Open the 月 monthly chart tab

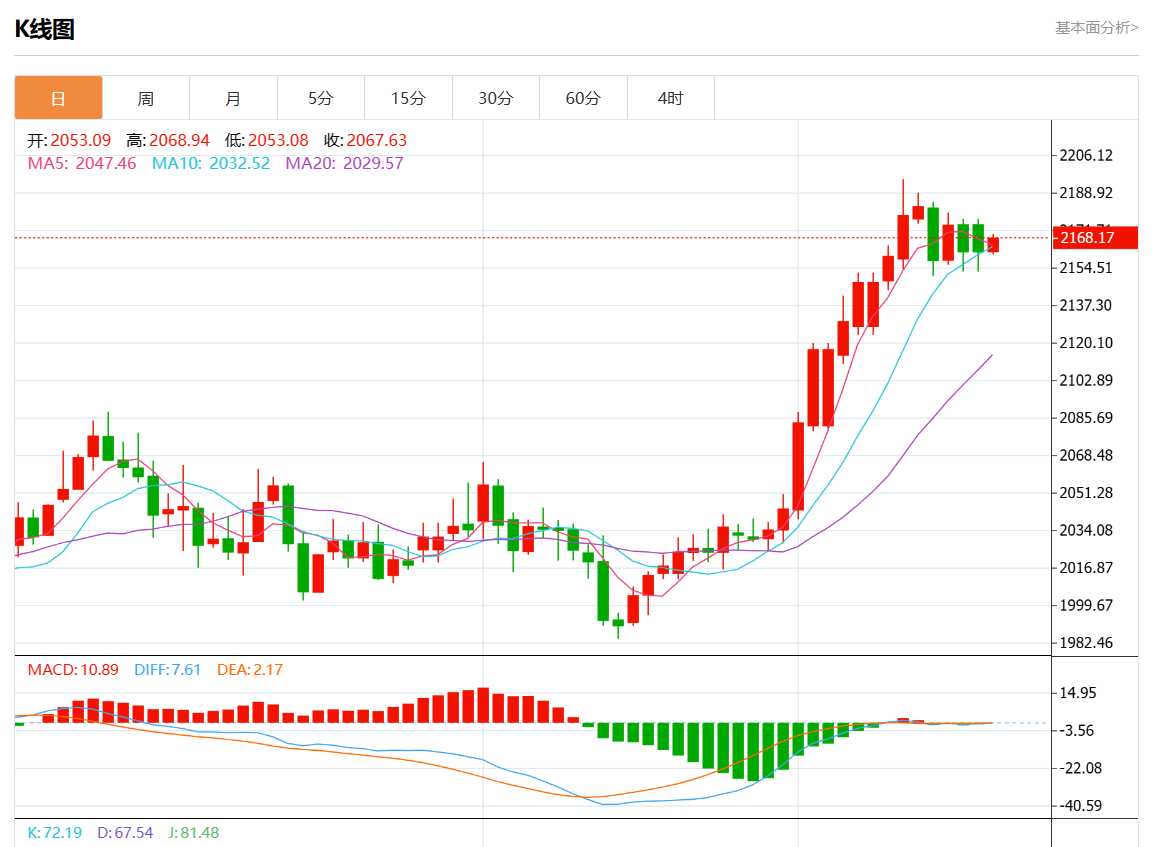pos(233,98)
